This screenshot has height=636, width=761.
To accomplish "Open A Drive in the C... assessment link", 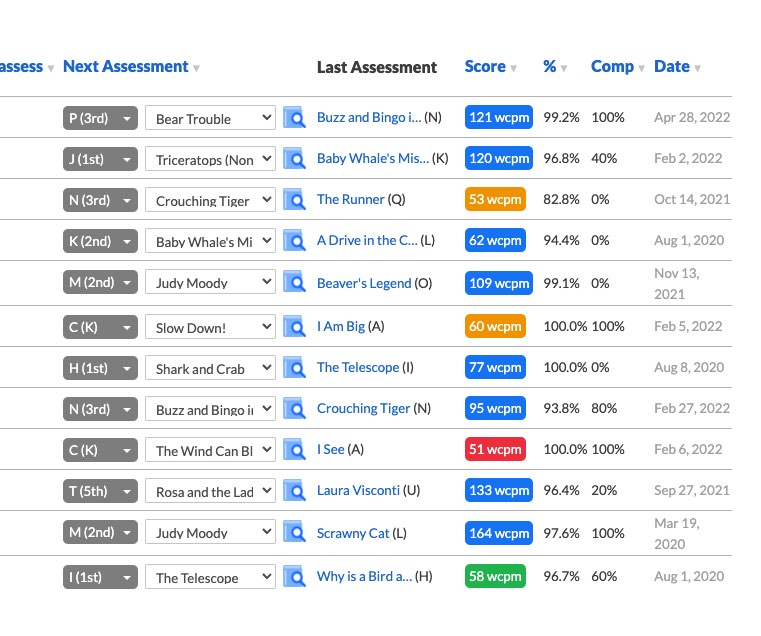I will point(367,241).
